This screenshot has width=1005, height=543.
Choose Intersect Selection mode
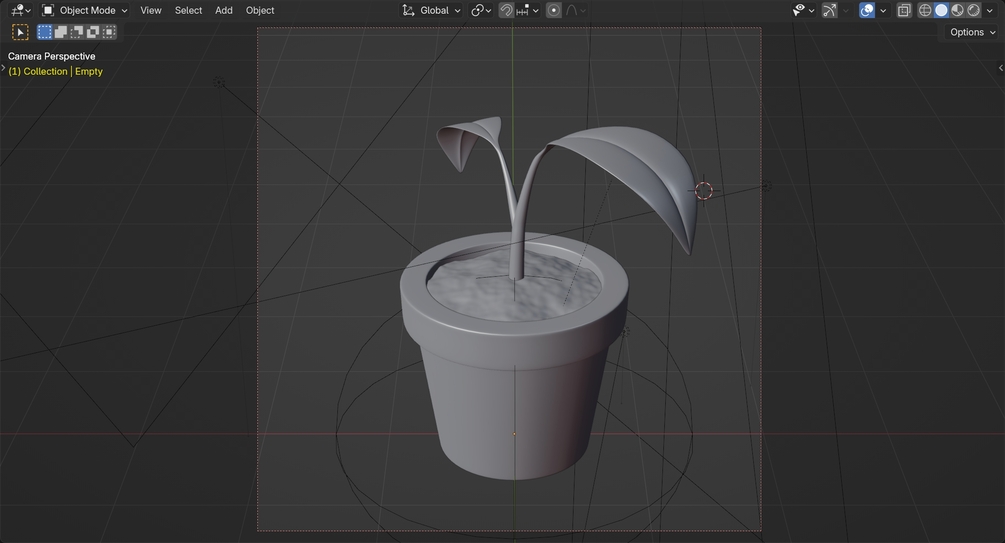pyautogui.click(x=109, y=32)
